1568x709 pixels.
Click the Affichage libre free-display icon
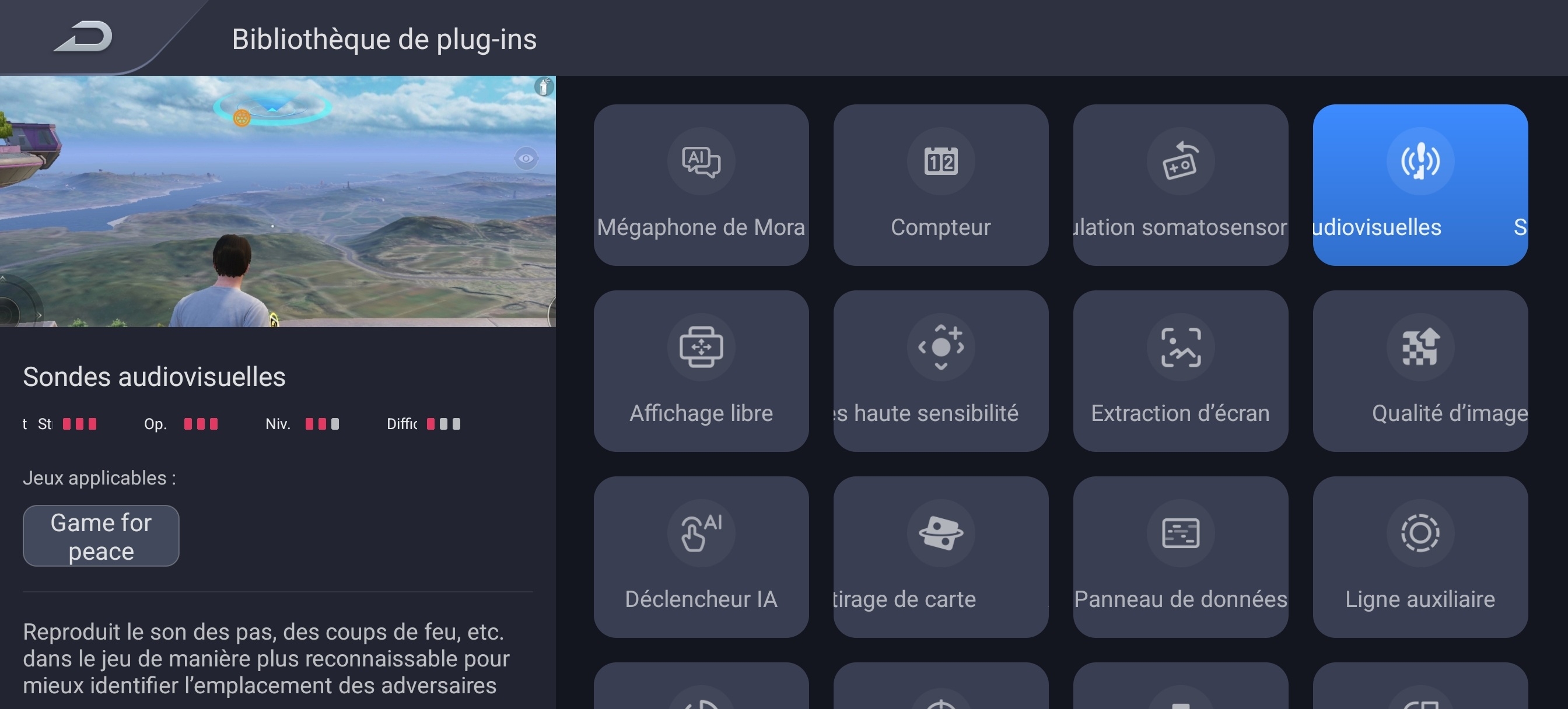click(701, 347)
